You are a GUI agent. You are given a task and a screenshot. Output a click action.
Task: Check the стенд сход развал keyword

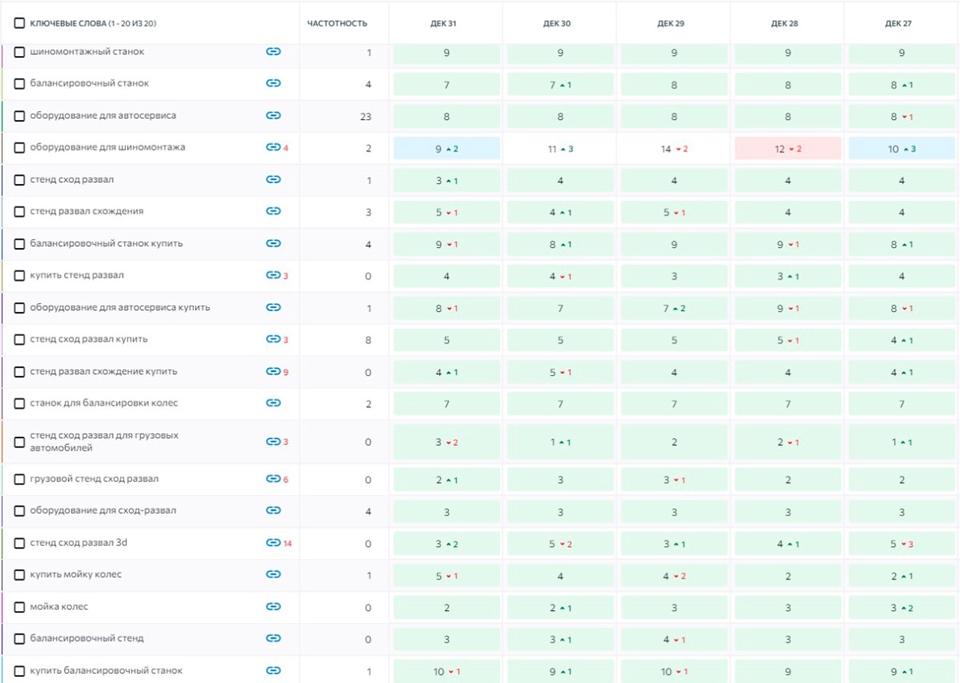click(19, 180)
